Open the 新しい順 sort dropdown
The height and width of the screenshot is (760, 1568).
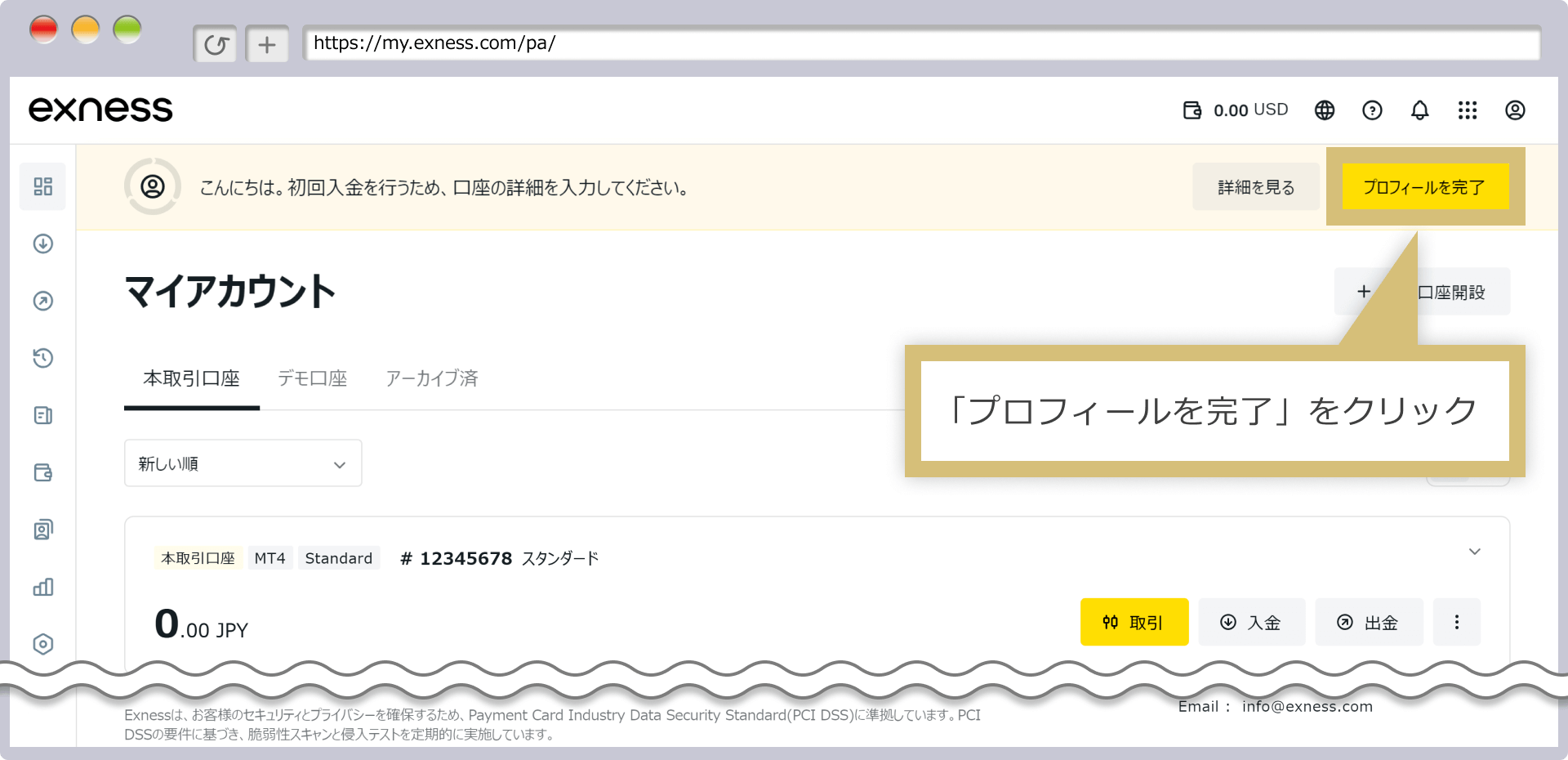tap(243, 463)
